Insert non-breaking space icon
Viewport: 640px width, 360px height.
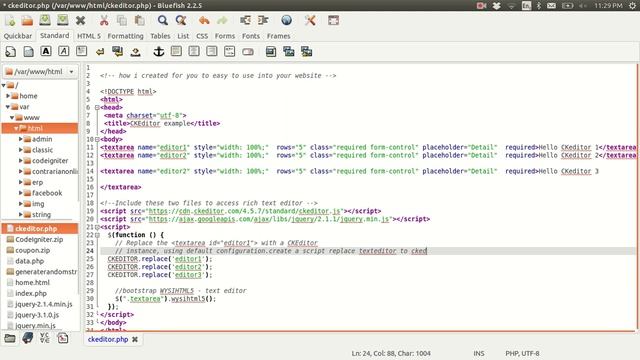tap(136, 51)
